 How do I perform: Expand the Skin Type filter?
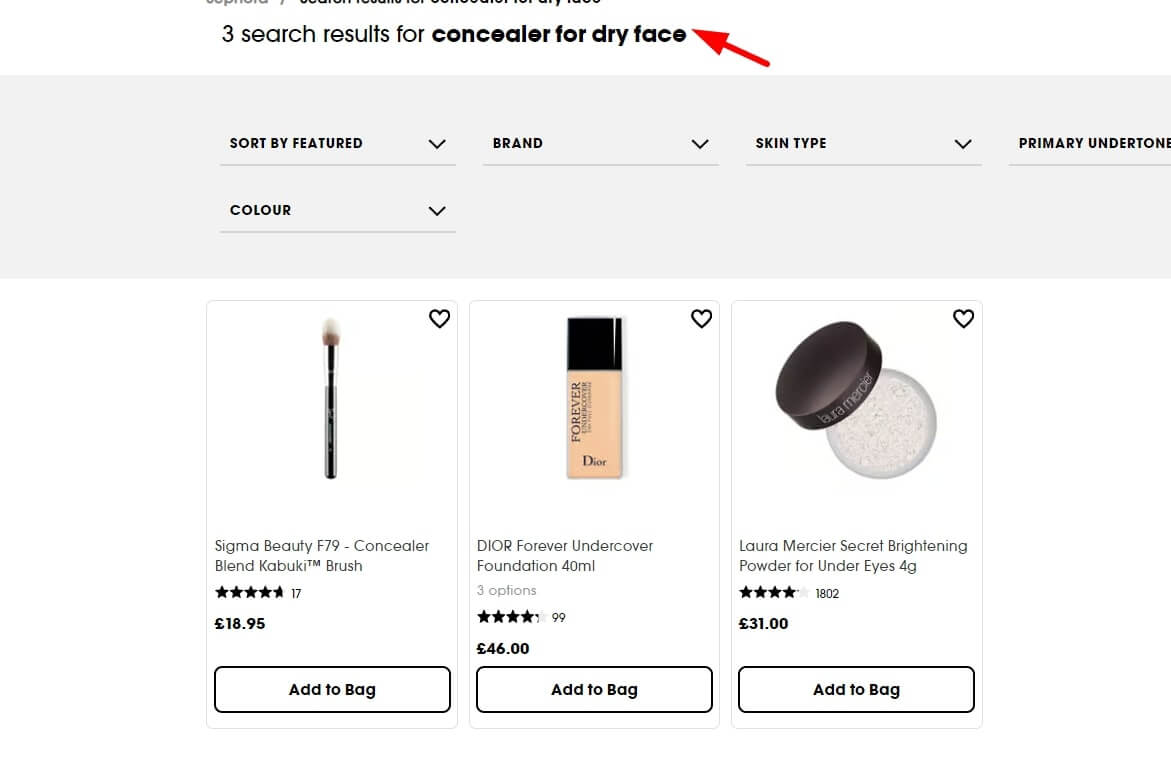863,144
